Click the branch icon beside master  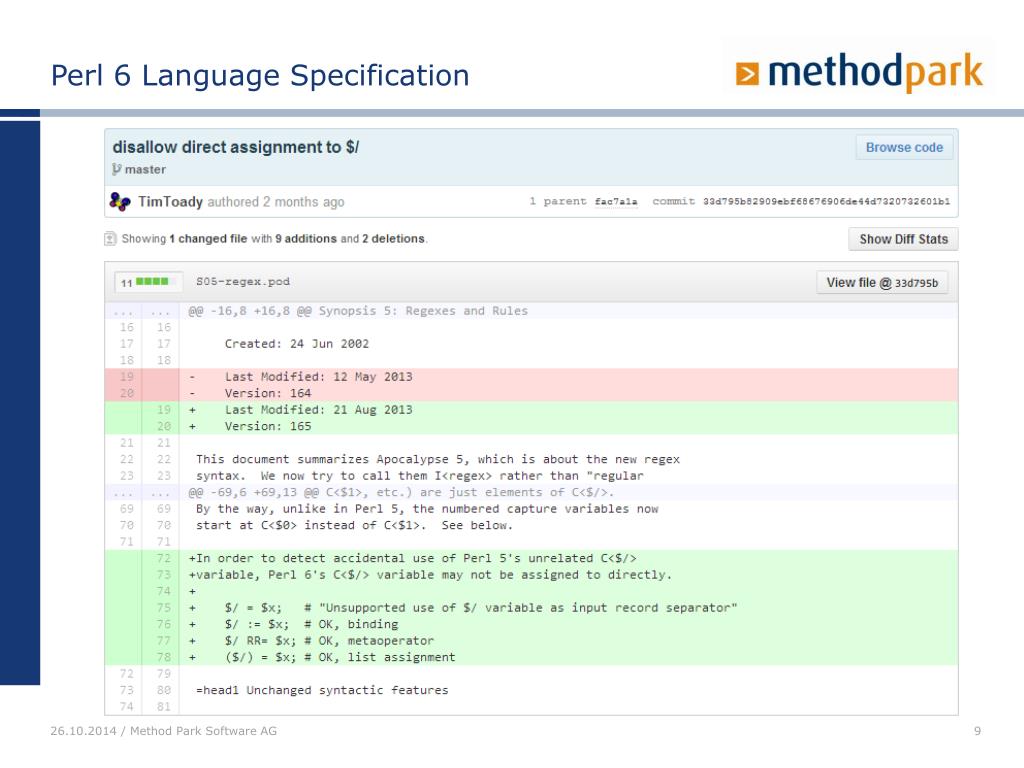tap(116, 170)
